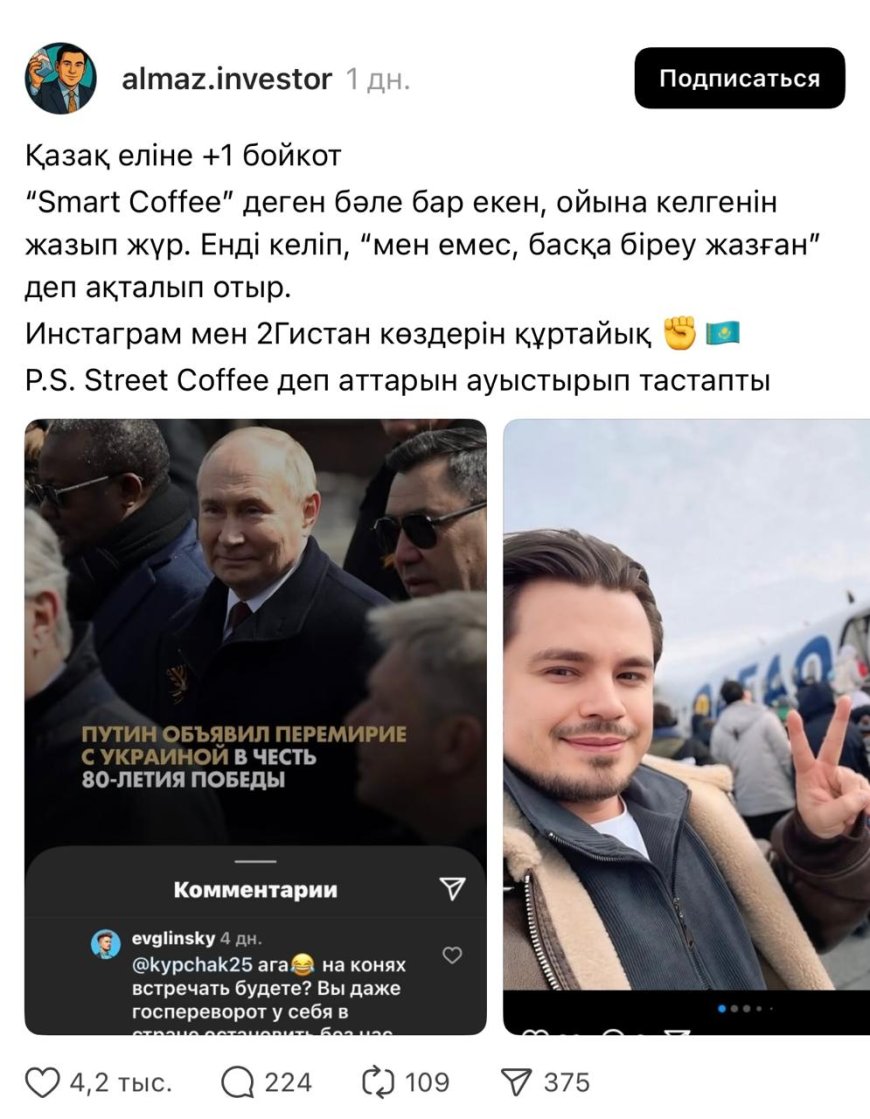
Task: Tap send icon beside Комментарии header
Action: tap(452, 888)
